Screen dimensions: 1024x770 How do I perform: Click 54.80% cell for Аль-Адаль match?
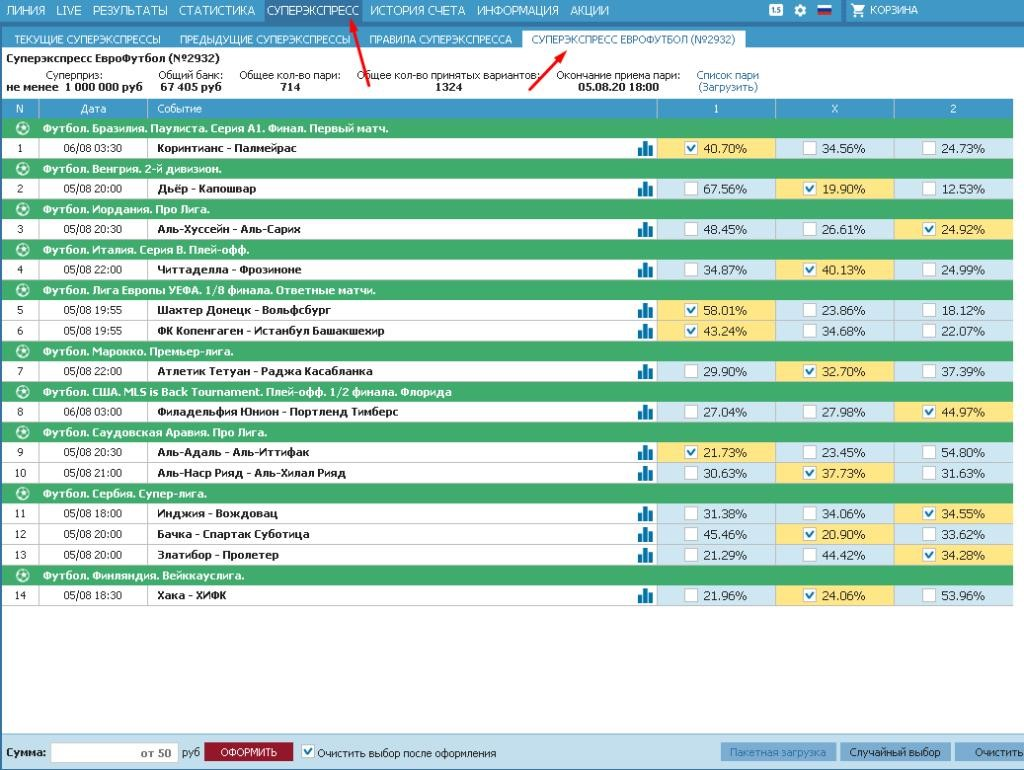point(953,453)
